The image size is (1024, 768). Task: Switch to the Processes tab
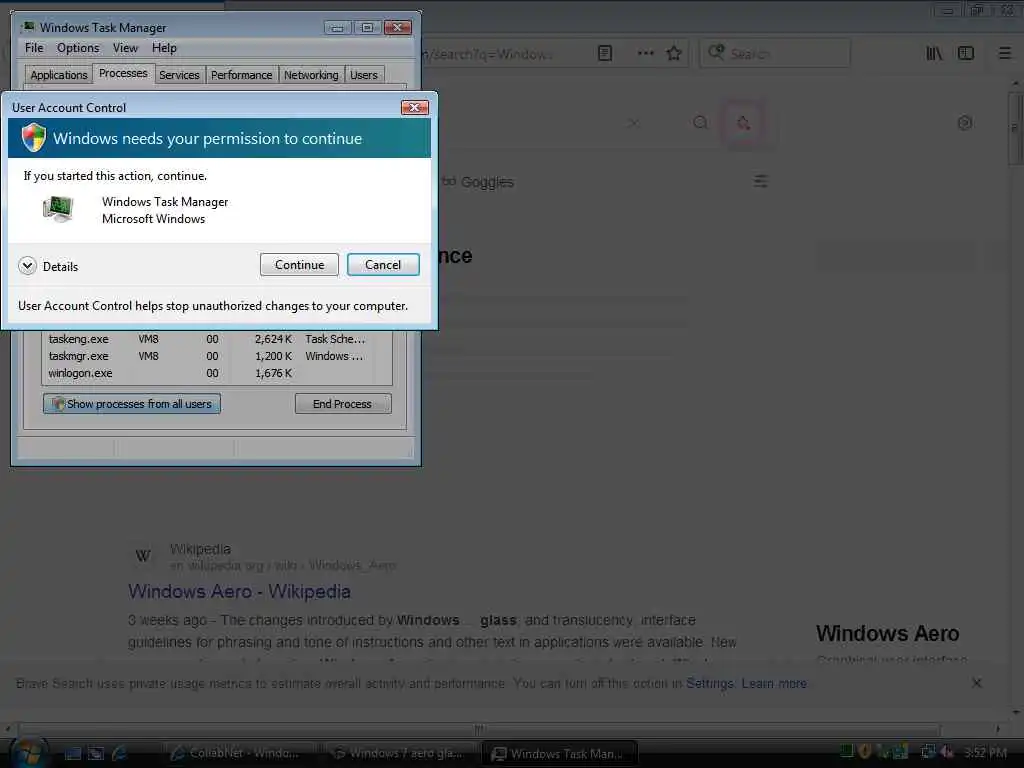(x=123, y=73)
